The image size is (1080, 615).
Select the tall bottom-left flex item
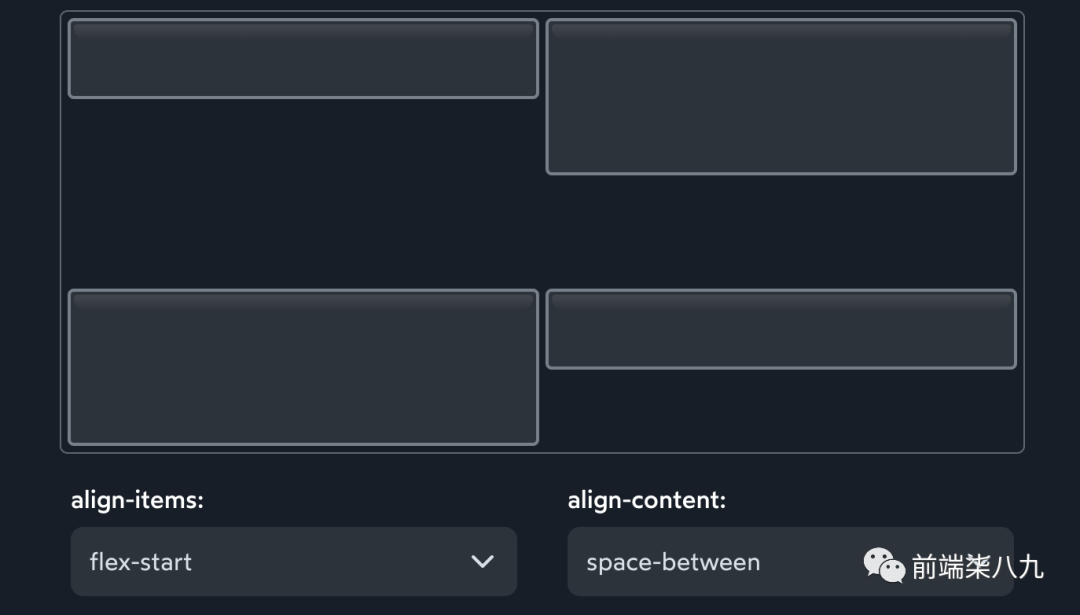pyautogui.click(x=303, y=367)
